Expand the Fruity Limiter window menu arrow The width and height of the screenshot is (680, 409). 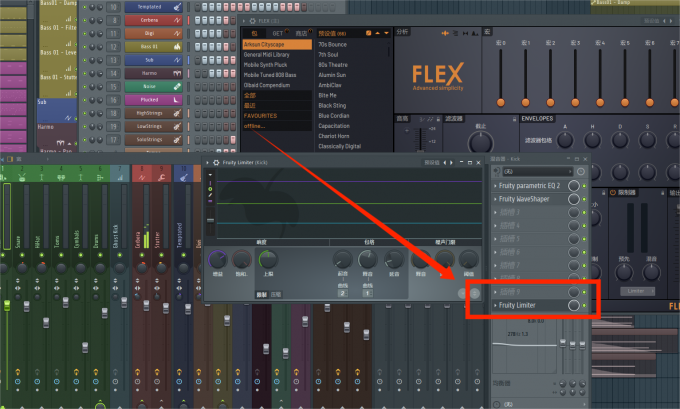[207, 163]
